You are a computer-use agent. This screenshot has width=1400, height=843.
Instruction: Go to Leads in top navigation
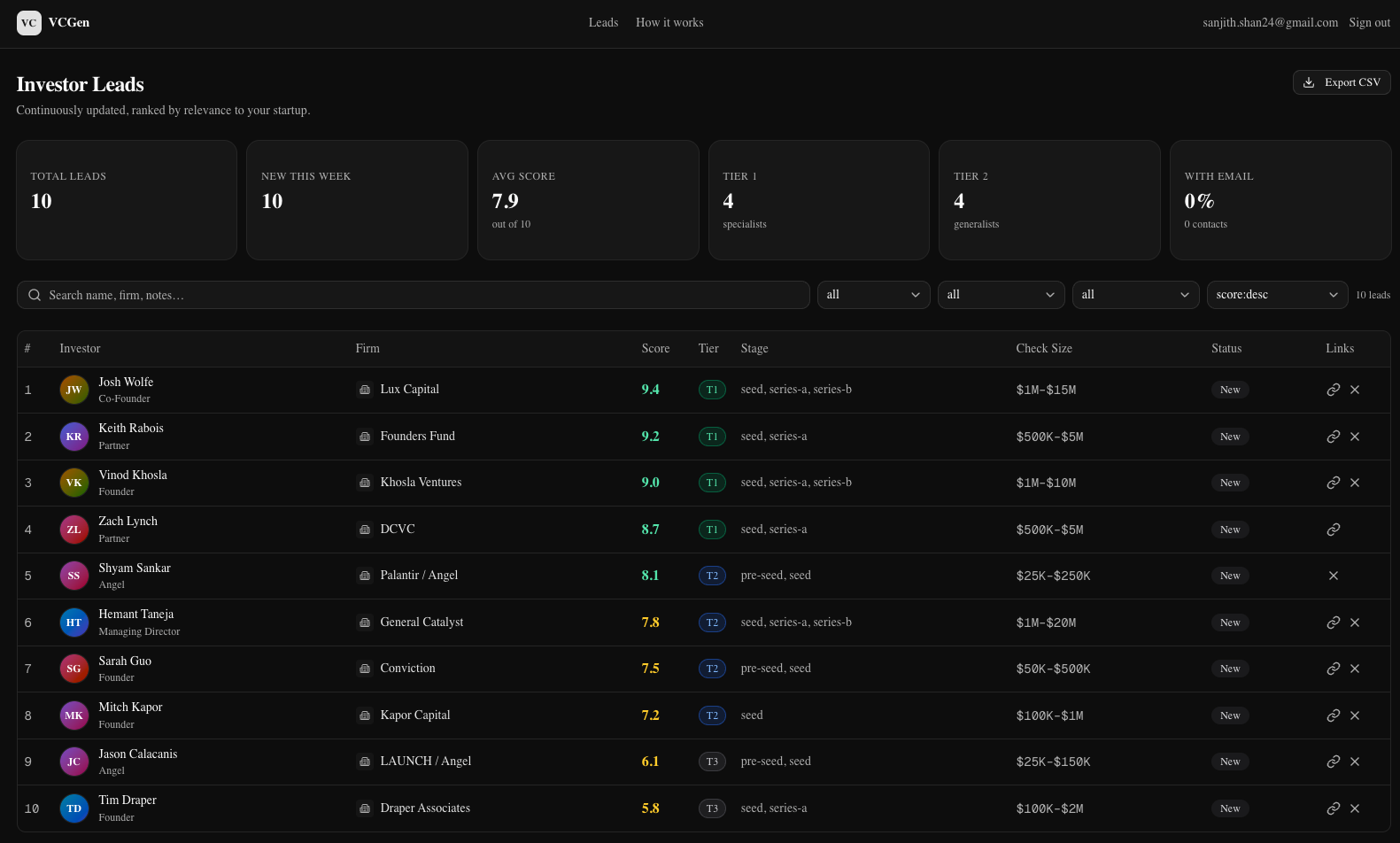[603, 23]
